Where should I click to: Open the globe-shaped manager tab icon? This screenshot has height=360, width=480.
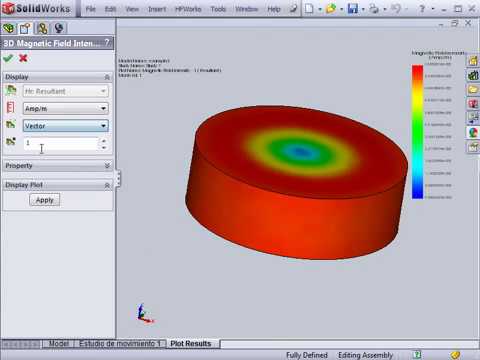click(x=59, y=28)
